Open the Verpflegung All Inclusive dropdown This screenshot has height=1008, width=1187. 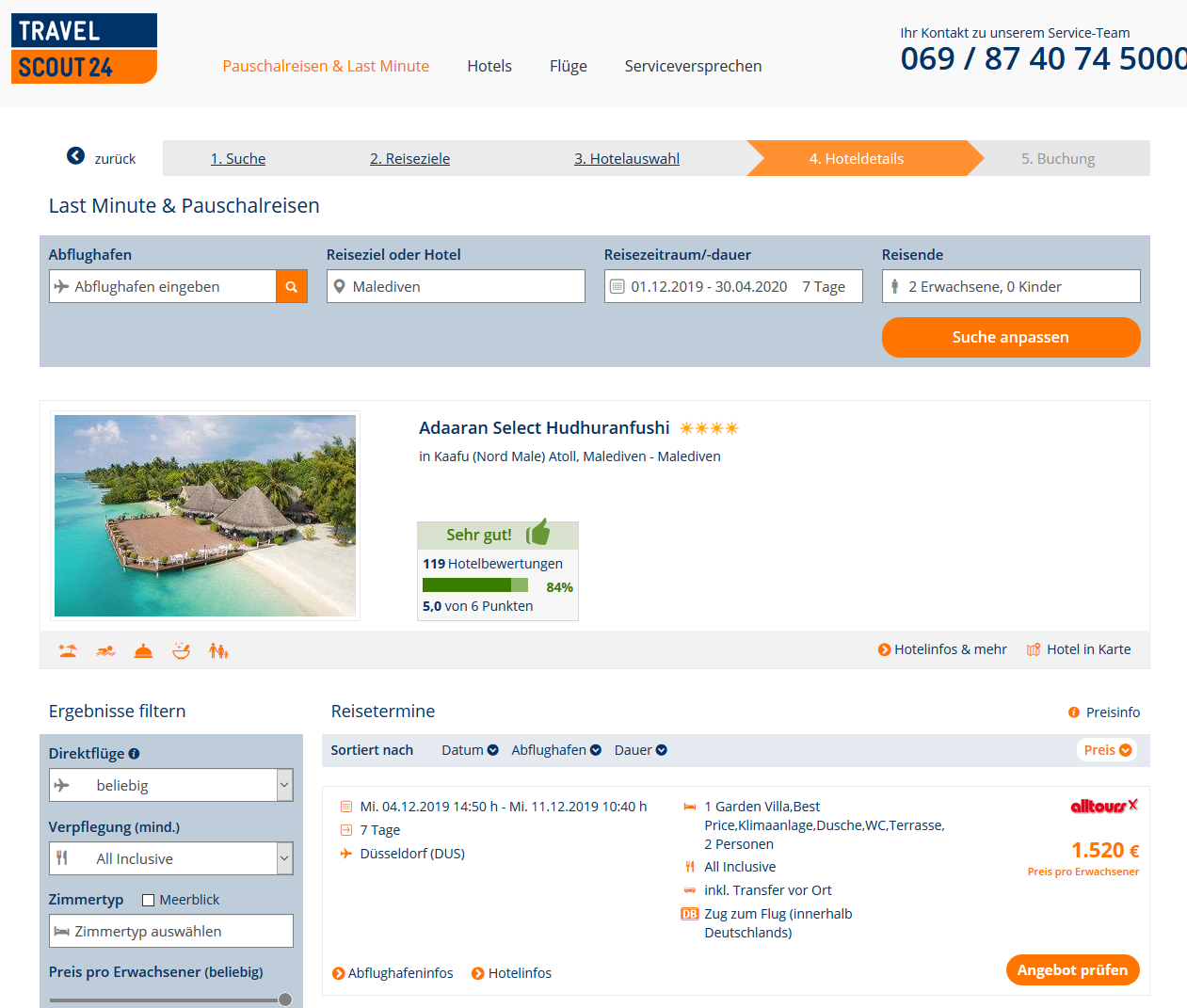(171, 858)
